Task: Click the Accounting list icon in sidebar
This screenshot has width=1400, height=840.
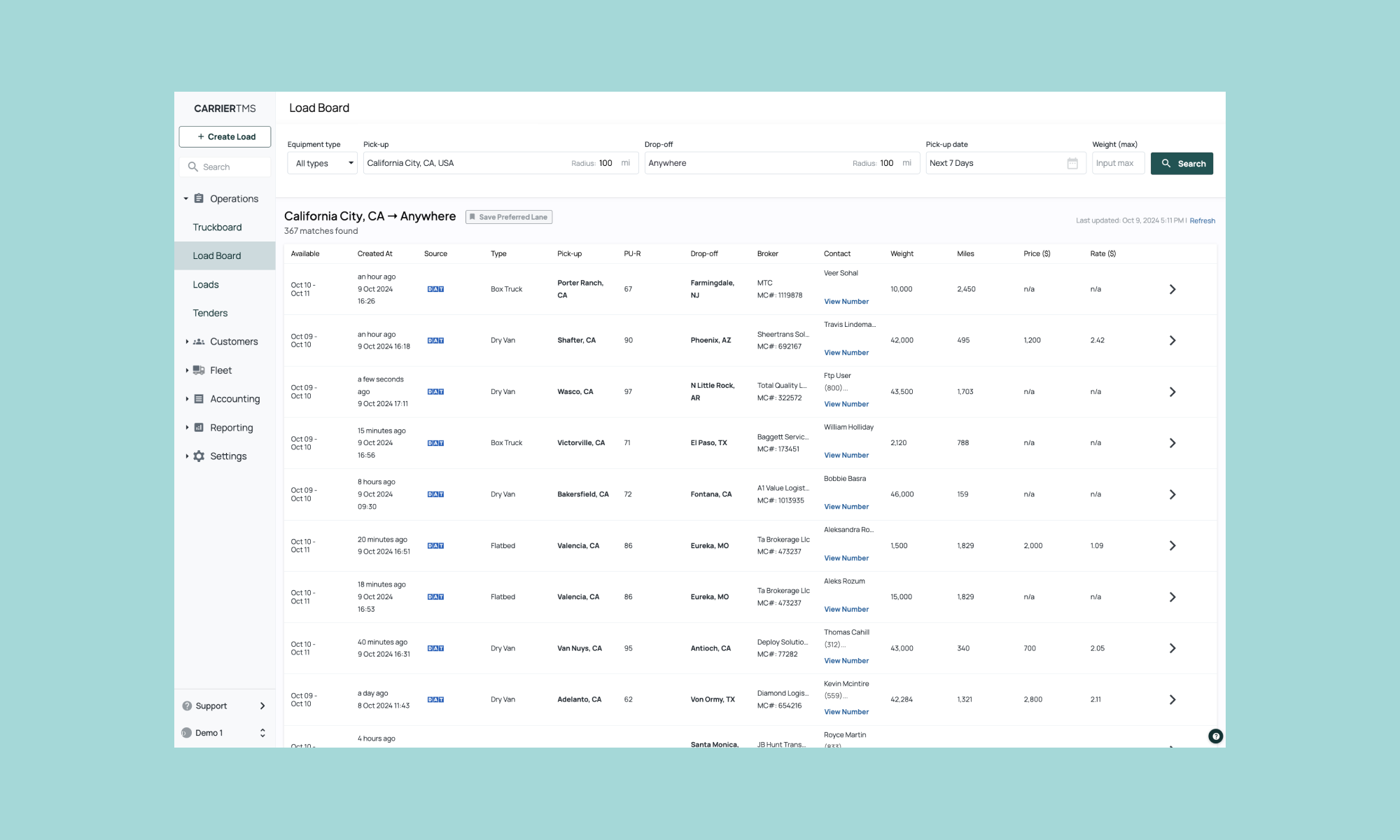Action: (199, 399)
